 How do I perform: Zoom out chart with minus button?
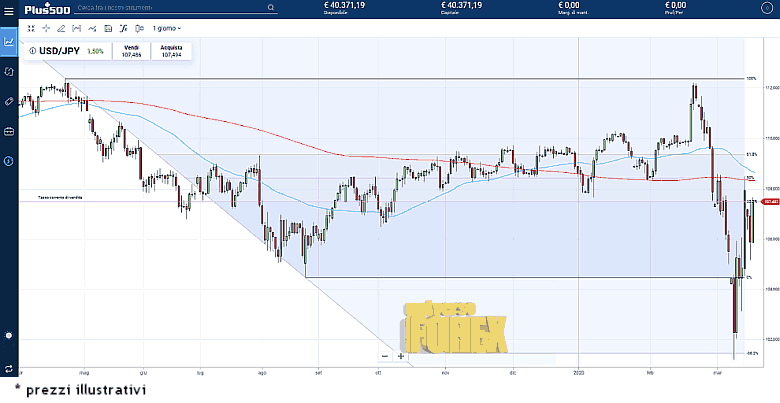(385, 355)
